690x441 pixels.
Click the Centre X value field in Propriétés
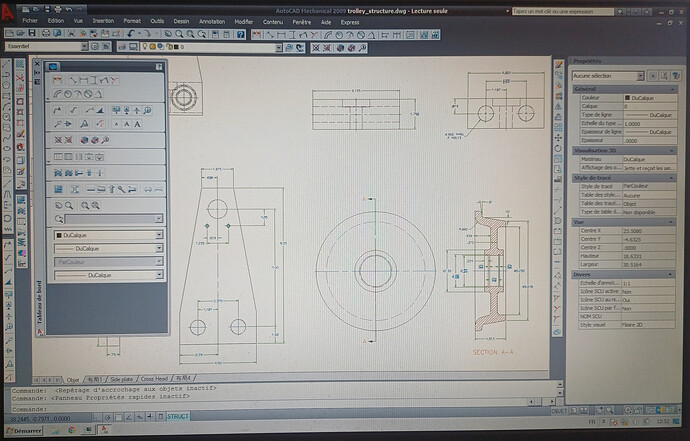(649, 231)
